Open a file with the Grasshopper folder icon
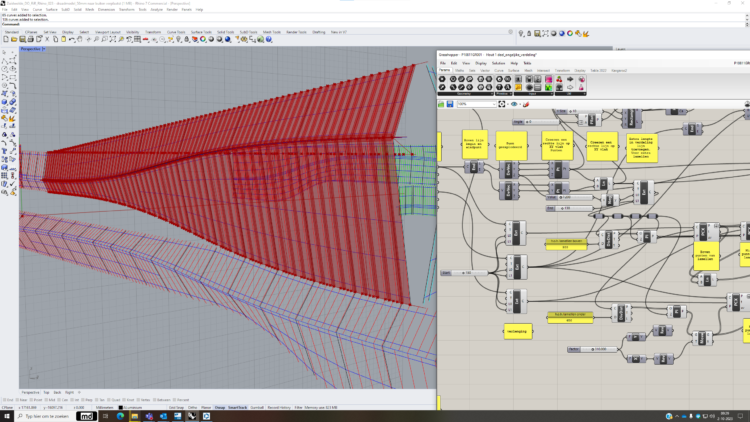 tap(442, 103)
